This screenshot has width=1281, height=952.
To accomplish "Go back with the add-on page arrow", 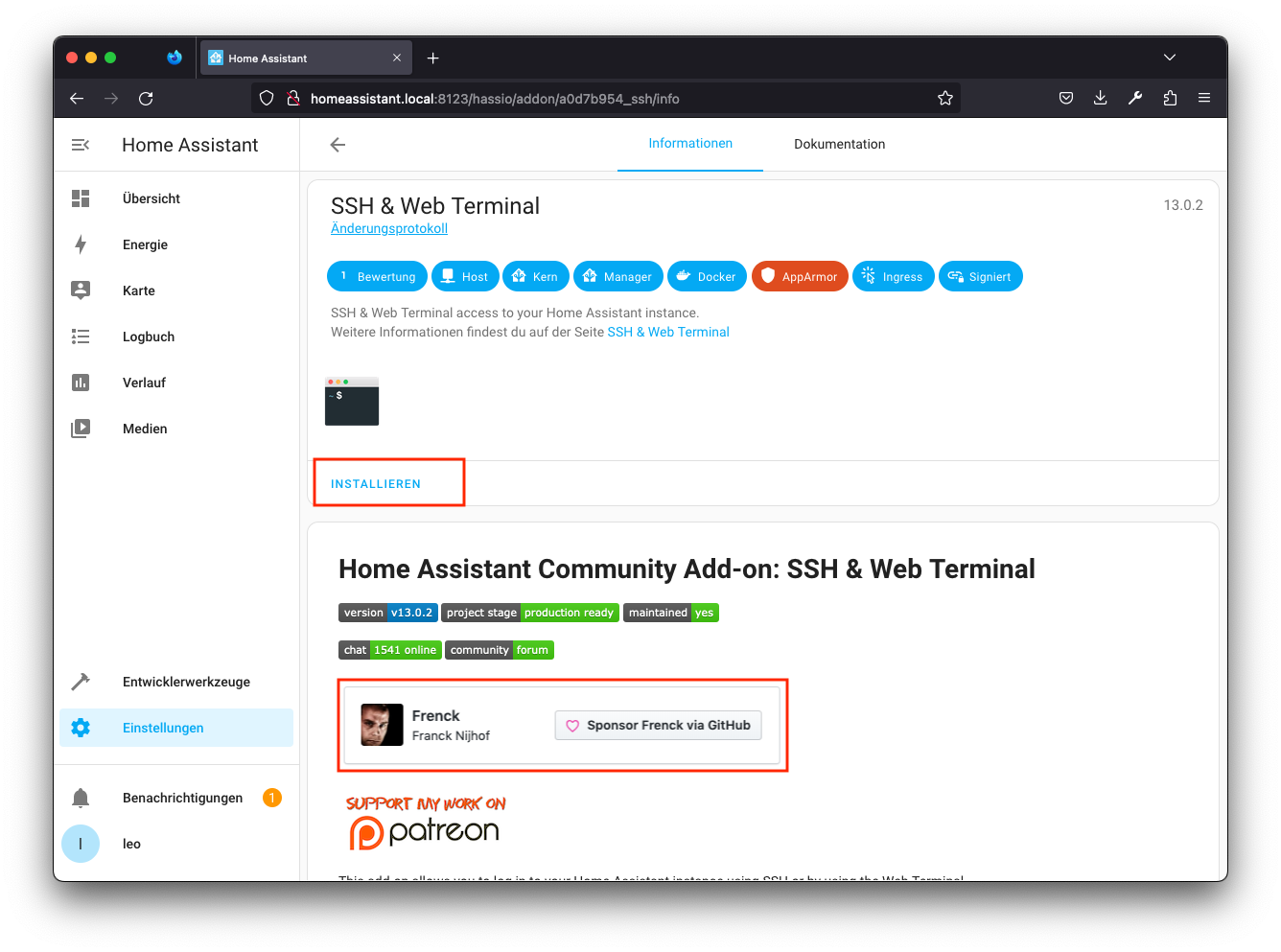I will (x=338, y=145).
